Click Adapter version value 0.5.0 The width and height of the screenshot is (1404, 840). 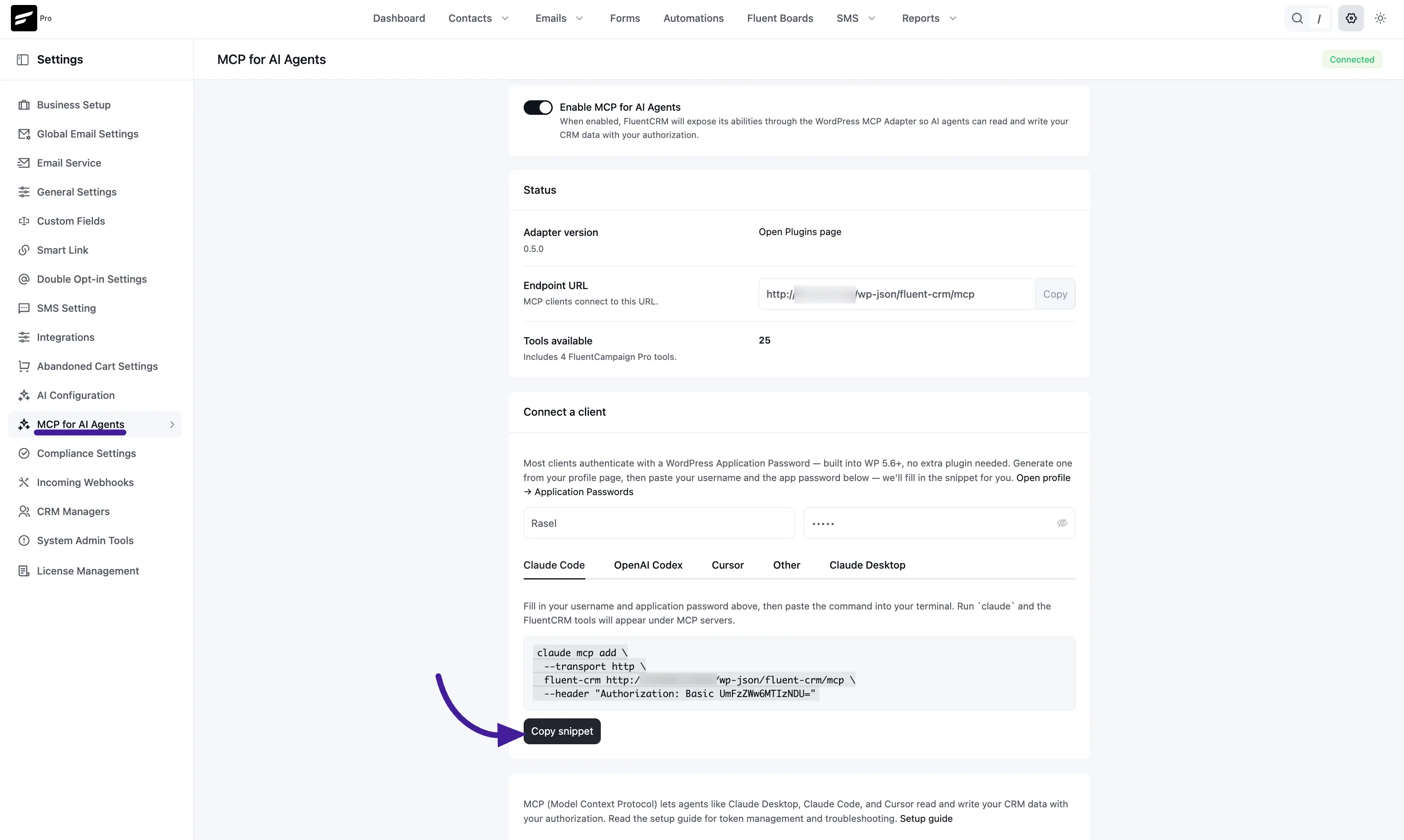click(x=533, y=249)
